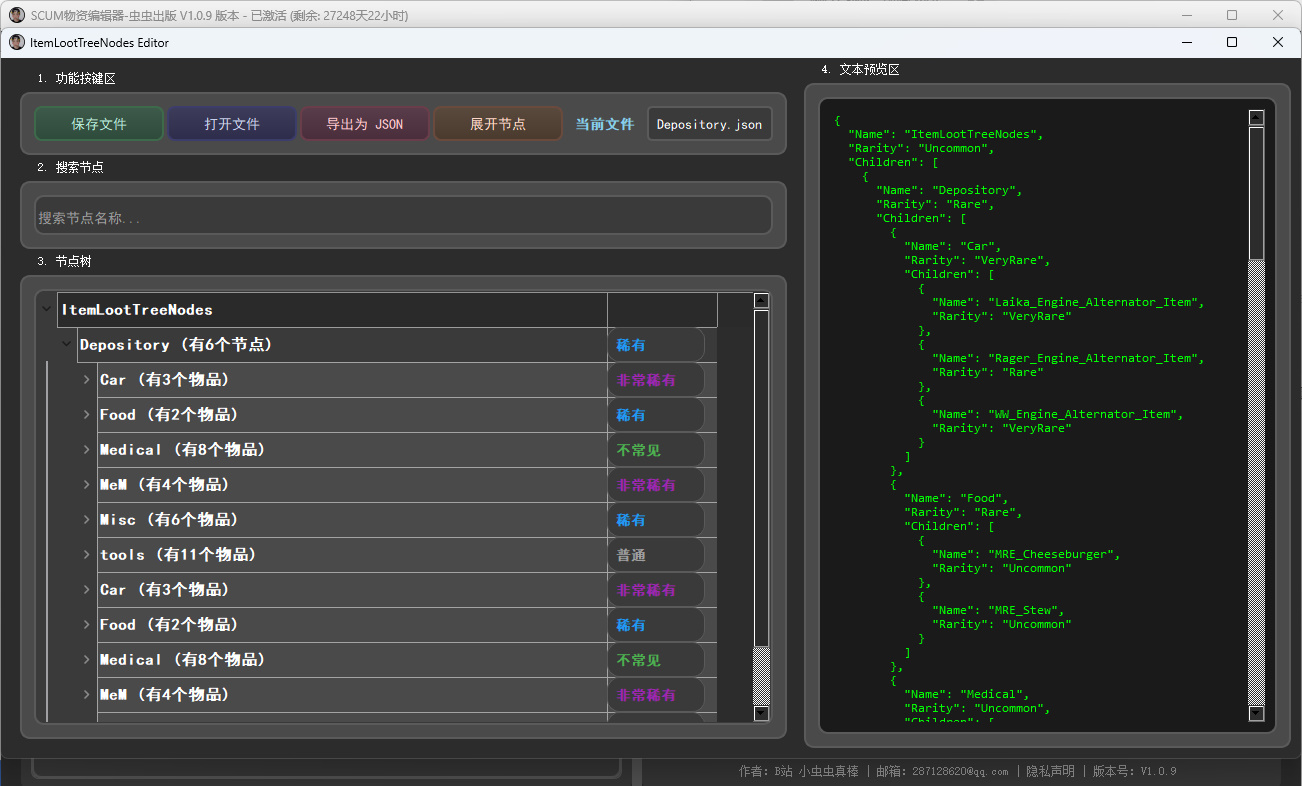The image size is (1302, 786).
Task: Expand the Misc (有6个物品) node arrow
Action: 86,520
